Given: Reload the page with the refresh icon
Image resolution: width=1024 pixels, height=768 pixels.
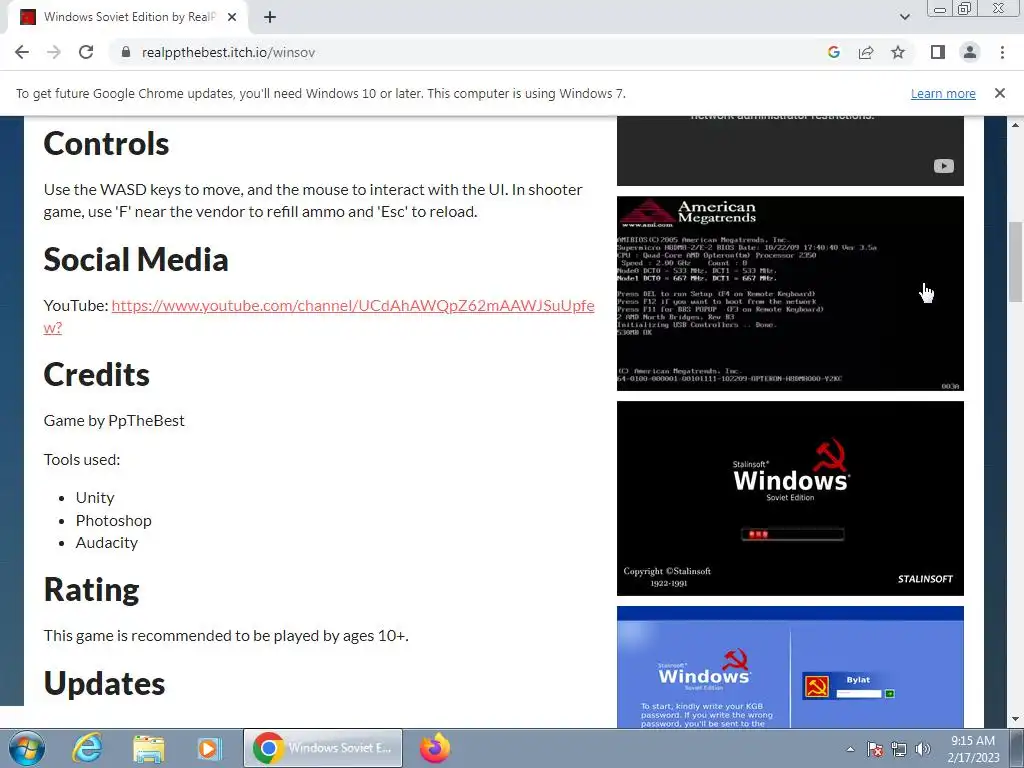Looking at the screenshot, I should [86, 52].
